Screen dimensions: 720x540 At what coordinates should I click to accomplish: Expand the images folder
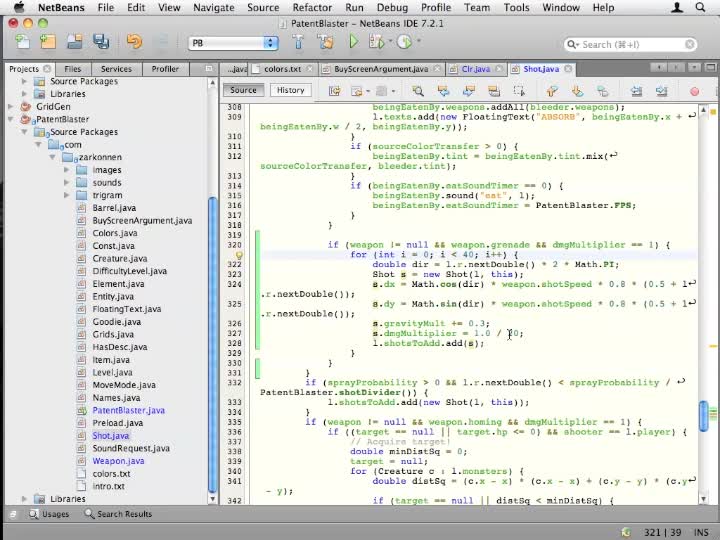point(67,170)
